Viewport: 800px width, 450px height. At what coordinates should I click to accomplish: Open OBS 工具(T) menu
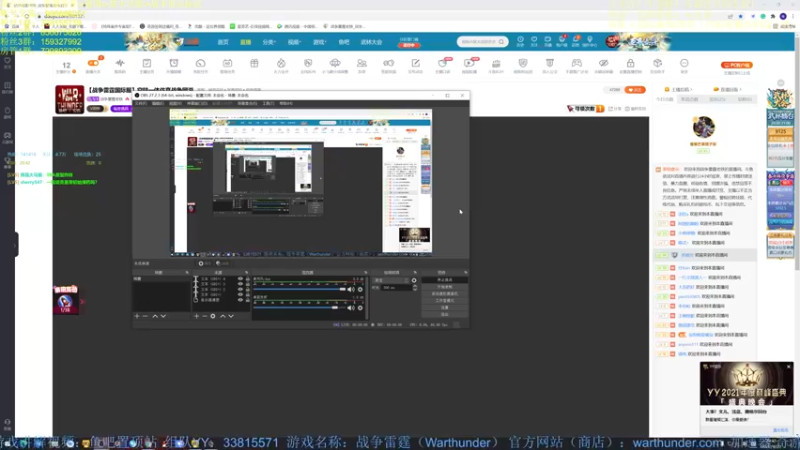pyautogui.click(x=268, y=104)
